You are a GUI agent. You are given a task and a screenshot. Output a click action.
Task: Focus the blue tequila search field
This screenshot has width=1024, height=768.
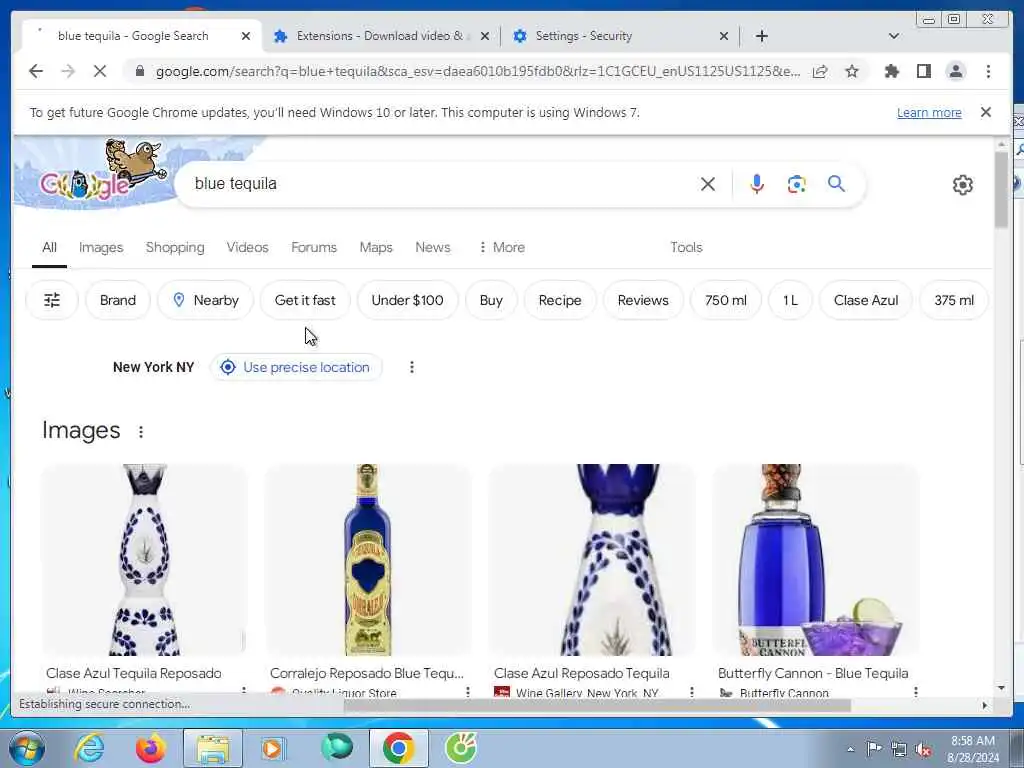438,184
